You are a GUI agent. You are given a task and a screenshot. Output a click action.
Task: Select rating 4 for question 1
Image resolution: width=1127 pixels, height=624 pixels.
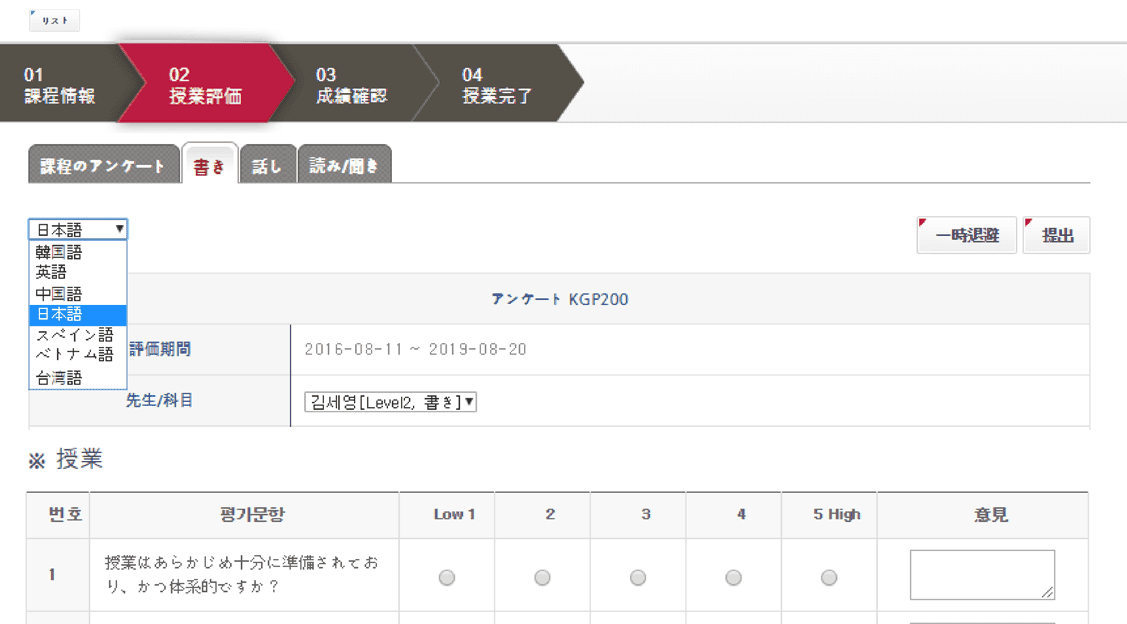pyautogui.click(x=734, y=577)
